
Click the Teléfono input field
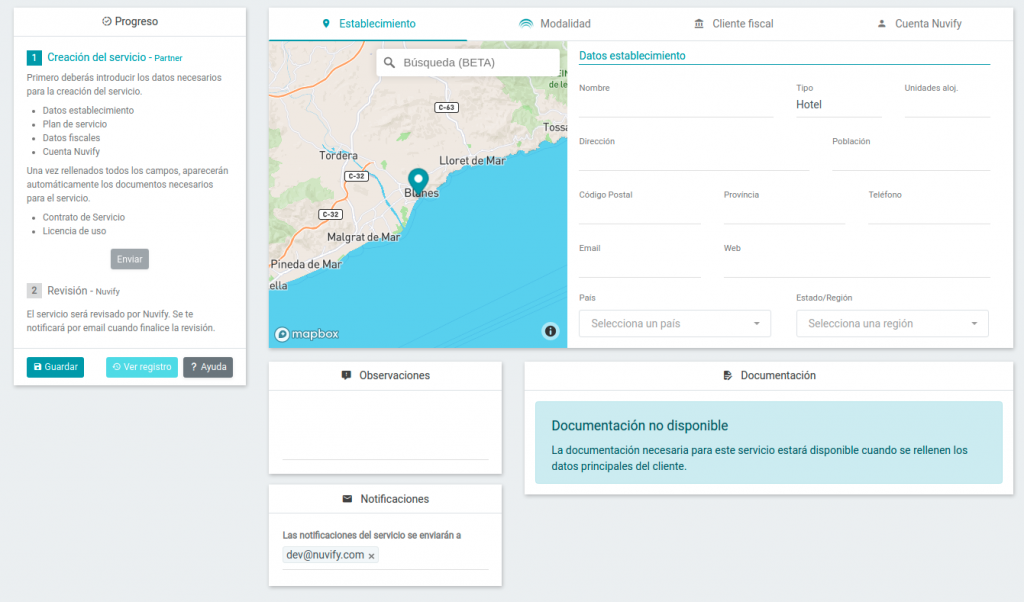pos(929,213)
